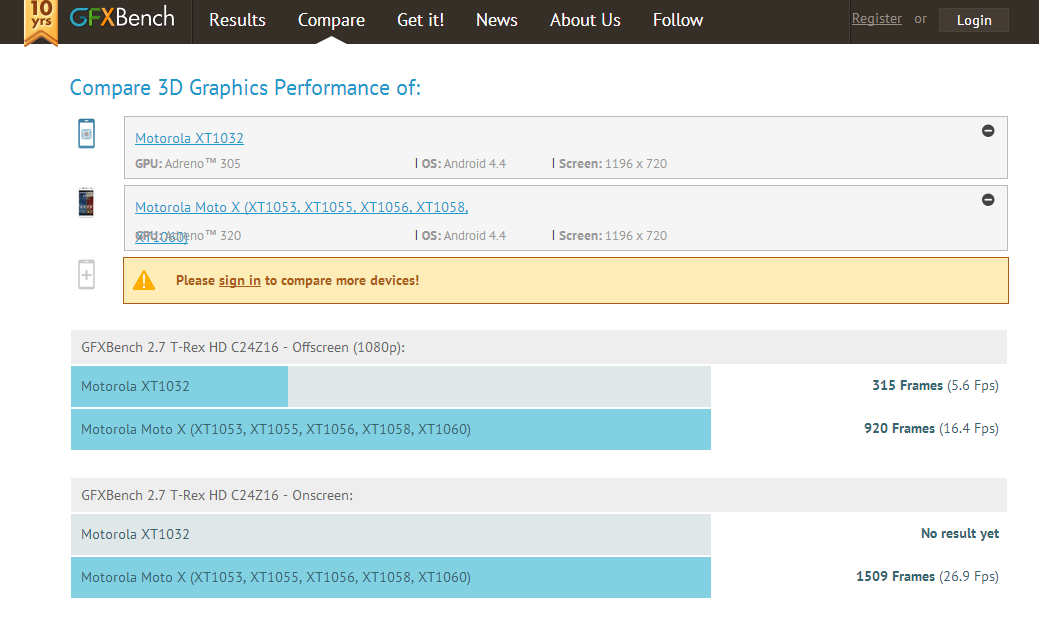Image resolution: width=1039 pixels, height=621 pixels.
Task: Click the Moto X screen resolution text
Action: coord(613,236)
